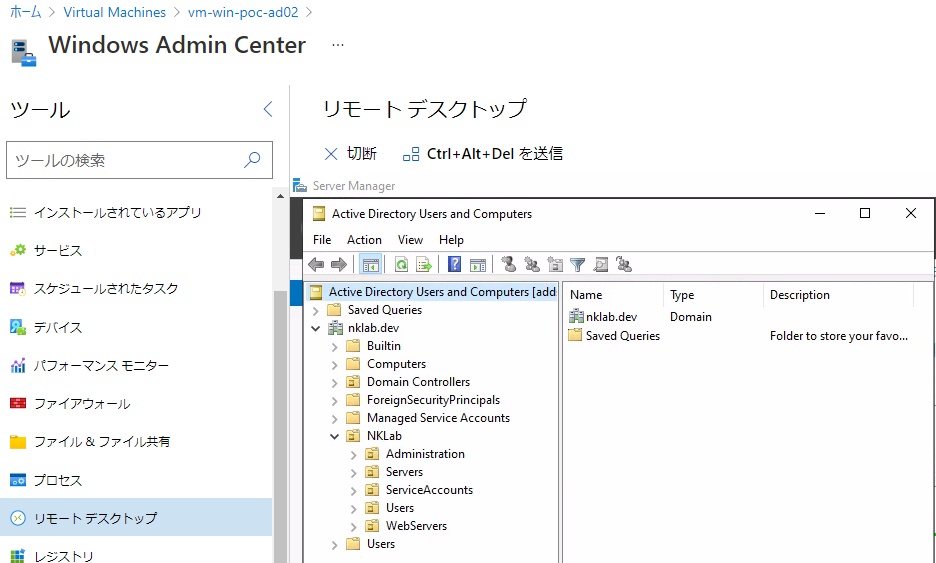Open the Help menu
The image size is (936, 563).
[451, 239]
